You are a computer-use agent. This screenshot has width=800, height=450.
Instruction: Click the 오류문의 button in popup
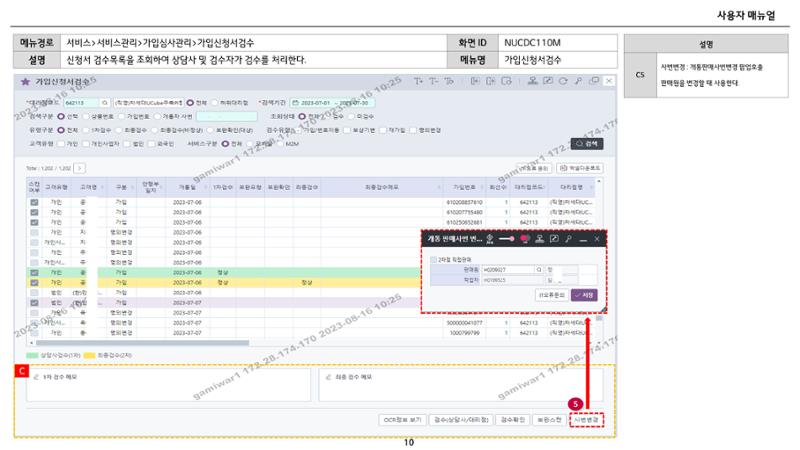pyautogui.click(x=552, y=295)
